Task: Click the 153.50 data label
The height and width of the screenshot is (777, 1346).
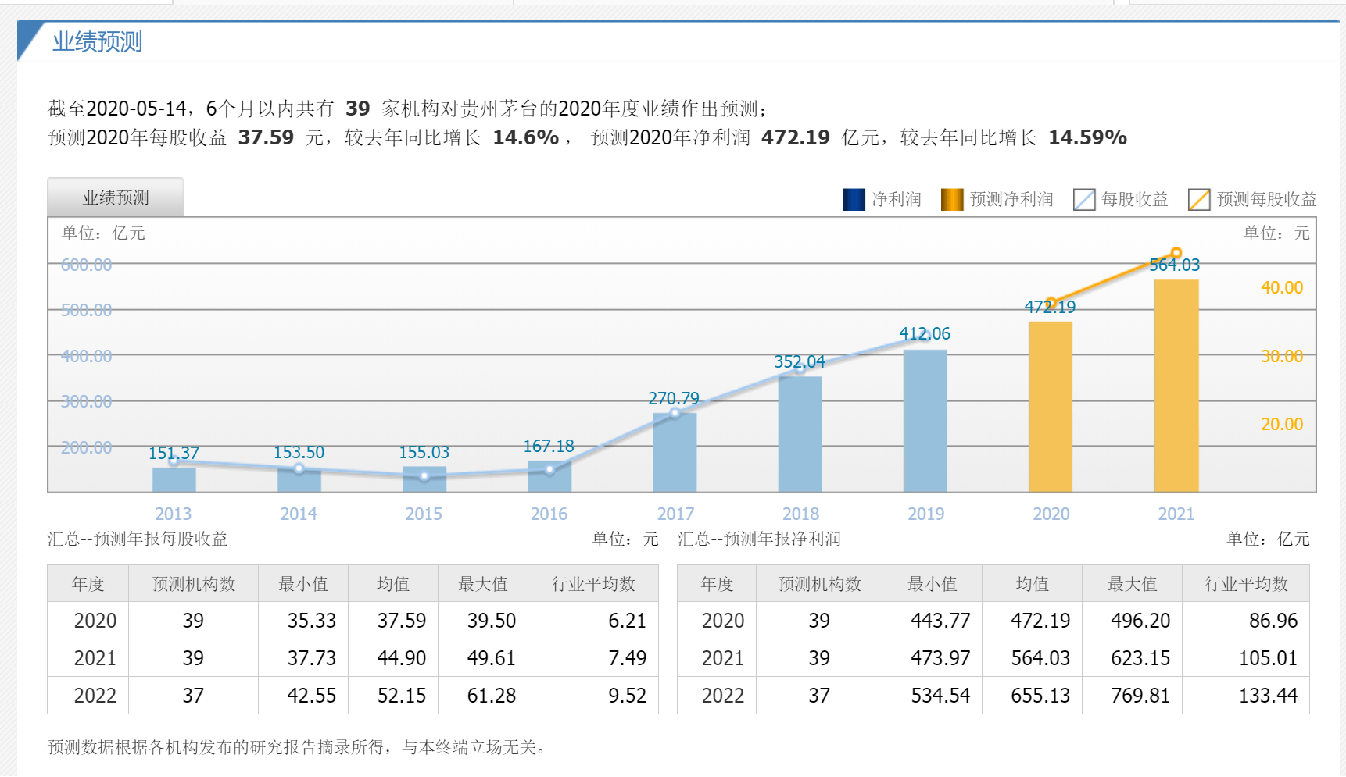Action: [x=299, y=452]
